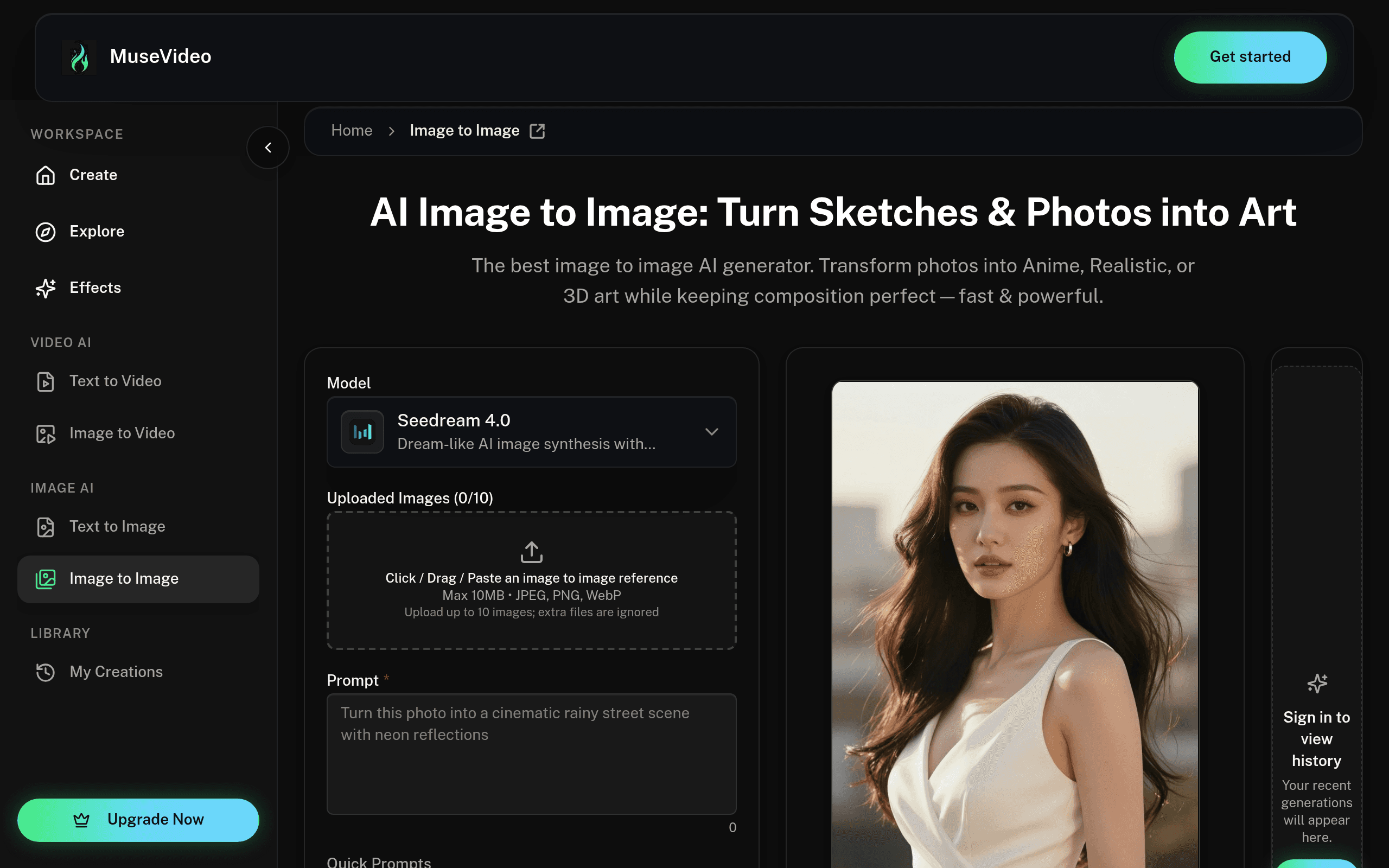Image resolution: width=1389 pixels, height=868 pixels.
Task: Click the Get started button
Action: pyautogui.click(x=1250, y=57)
